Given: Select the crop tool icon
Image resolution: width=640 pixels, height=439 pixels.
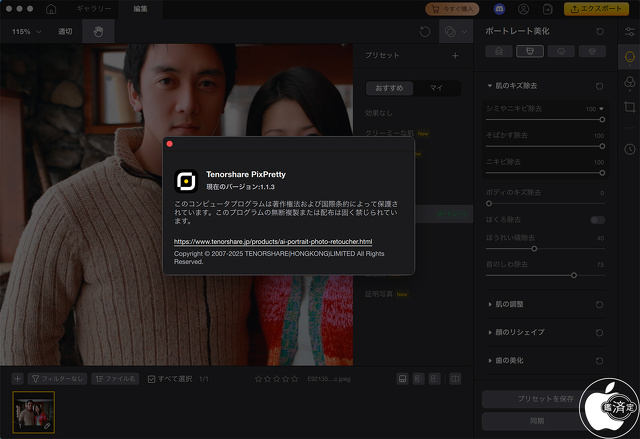Looking at the screenshot, I should point(630,107).
